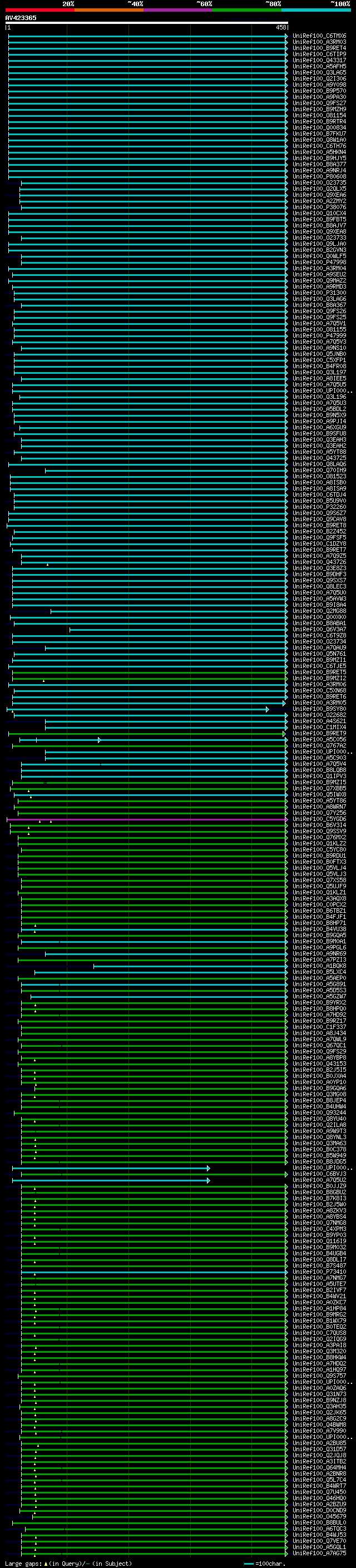The width and height of the screenshot is (356, 1568).
Task: Select hit UniRef100_Q9SSV9
Action: [x=319, y=832]
